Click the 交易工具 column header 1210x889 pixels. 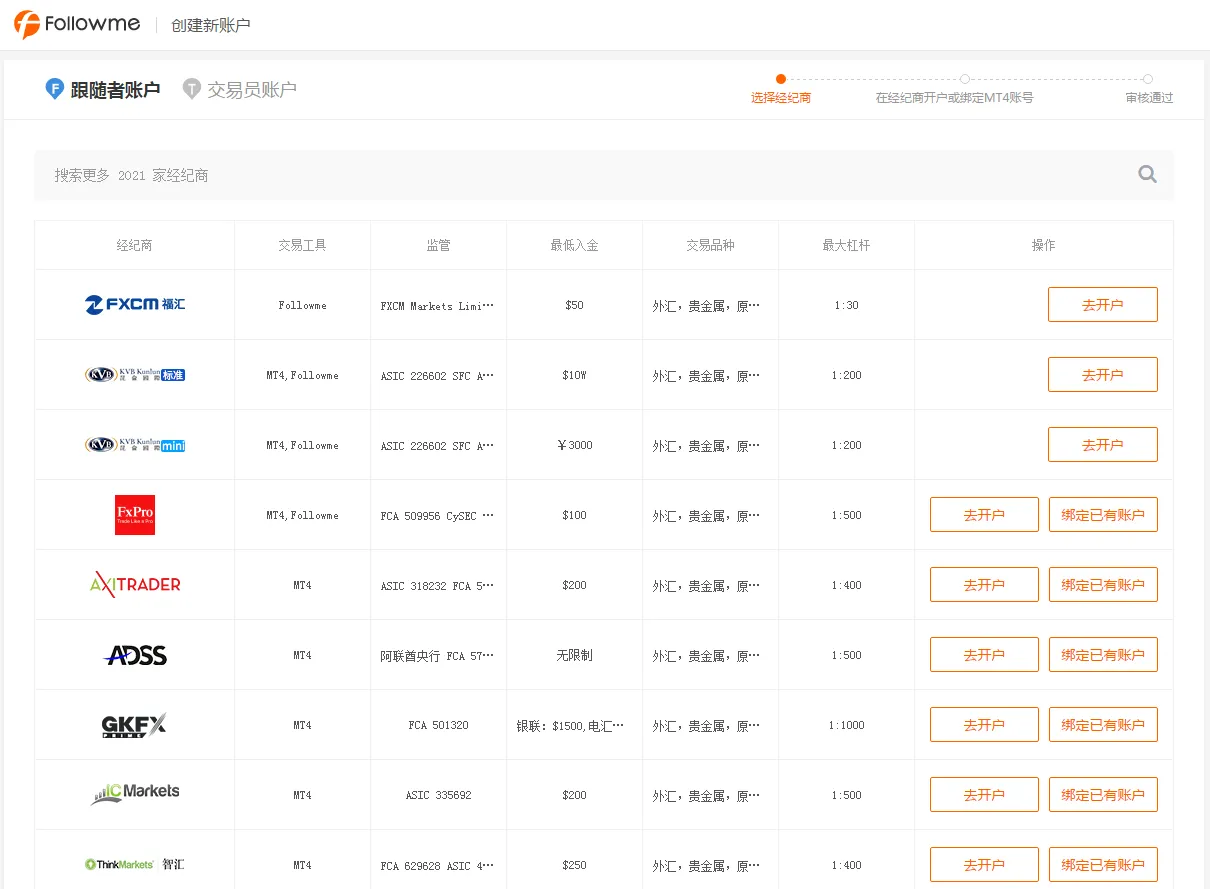point(302,245)
